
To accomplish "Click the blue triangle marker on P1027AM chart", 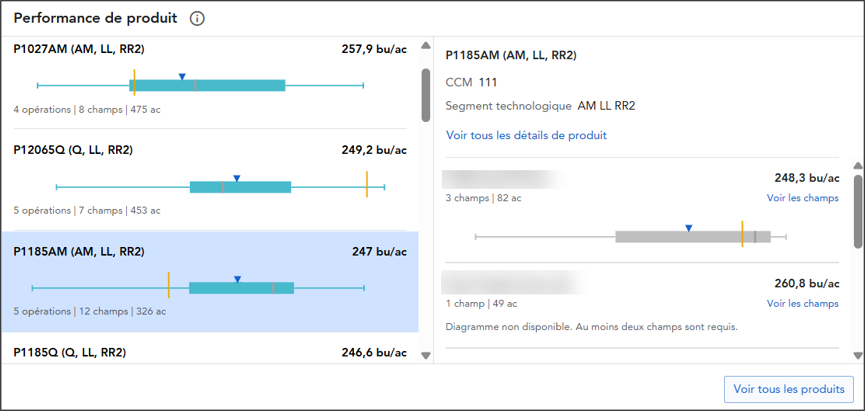I will click(x=182, y=77).
